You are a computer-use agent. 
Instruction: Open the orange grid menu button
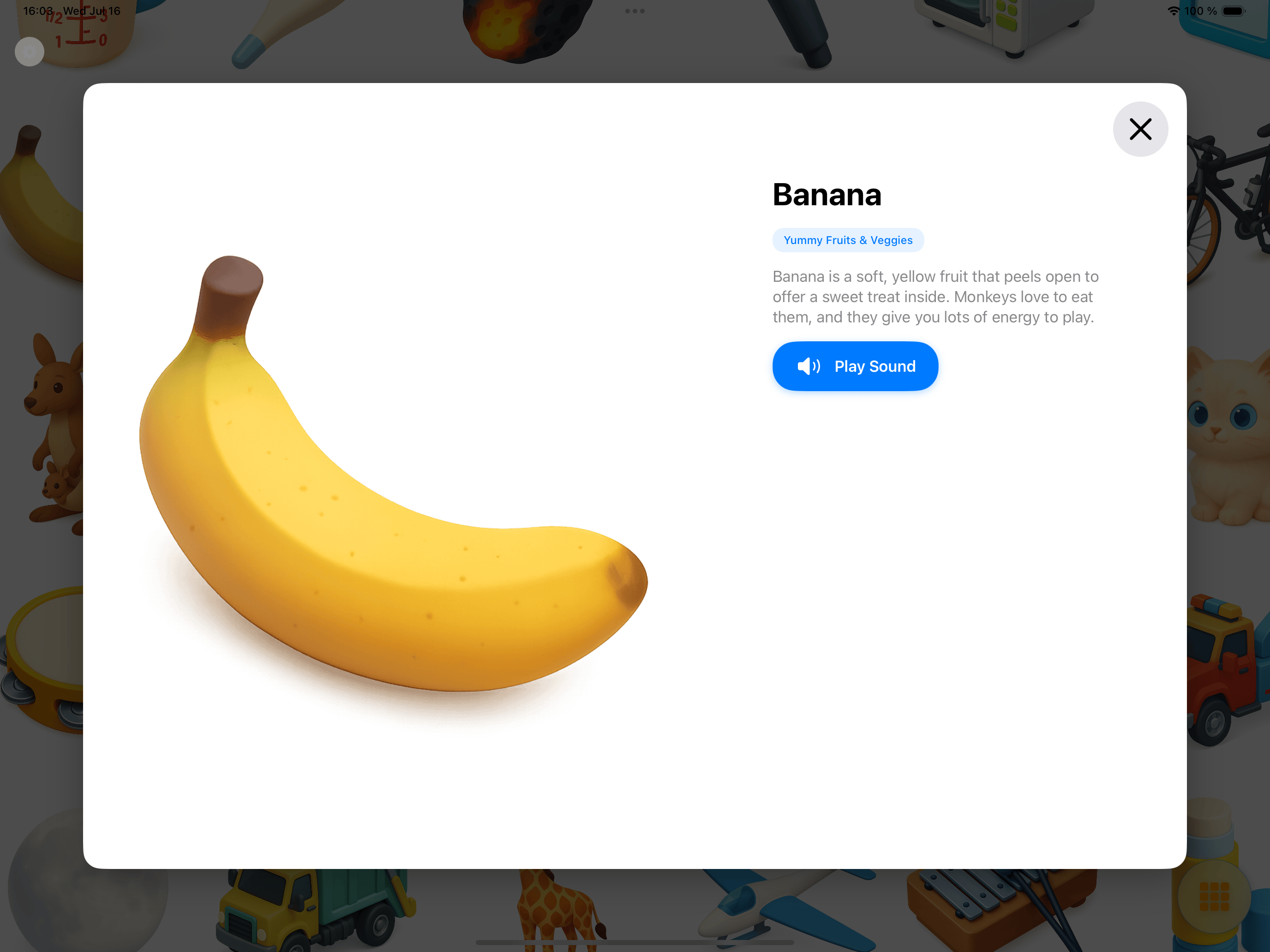coord(1214,896)
